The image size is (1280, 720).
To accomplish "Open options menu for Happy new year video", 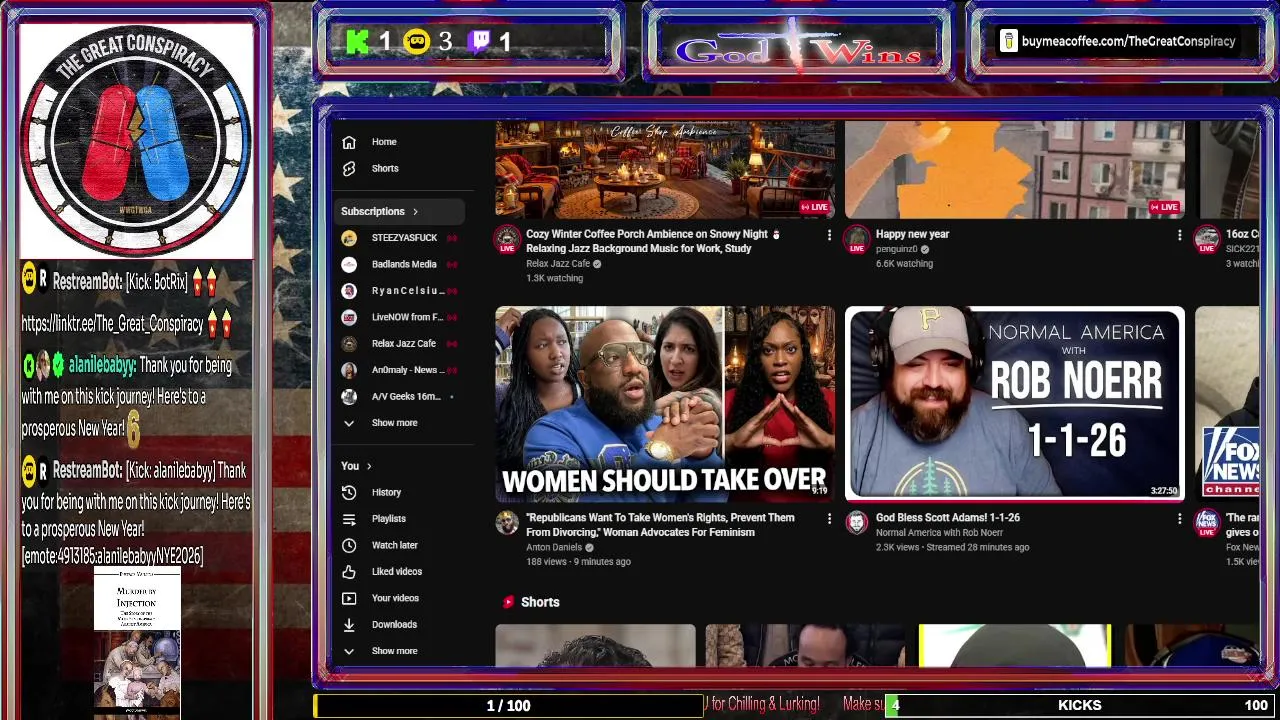I will [1179, 235].
